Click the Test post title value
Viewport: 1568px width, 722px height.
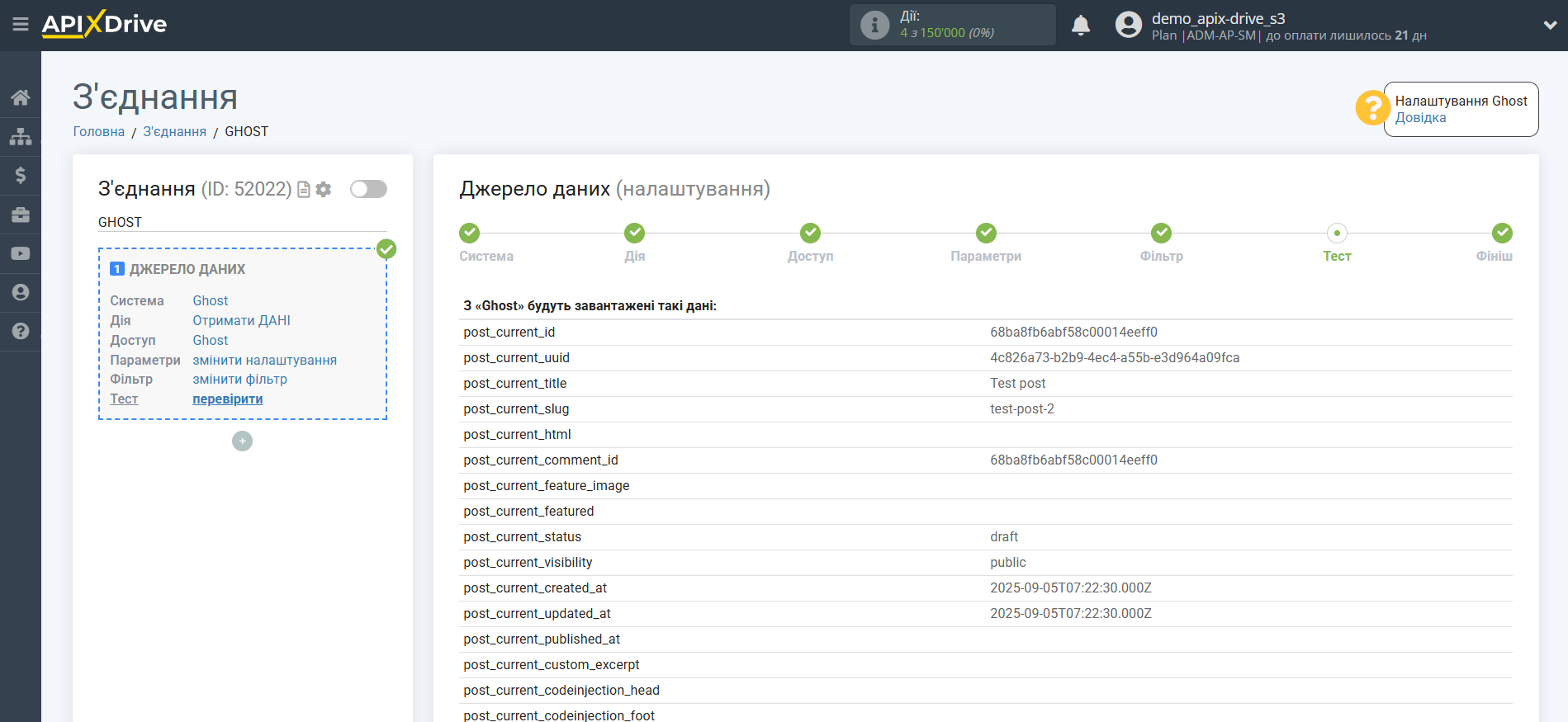click(x=1017, y=383)
